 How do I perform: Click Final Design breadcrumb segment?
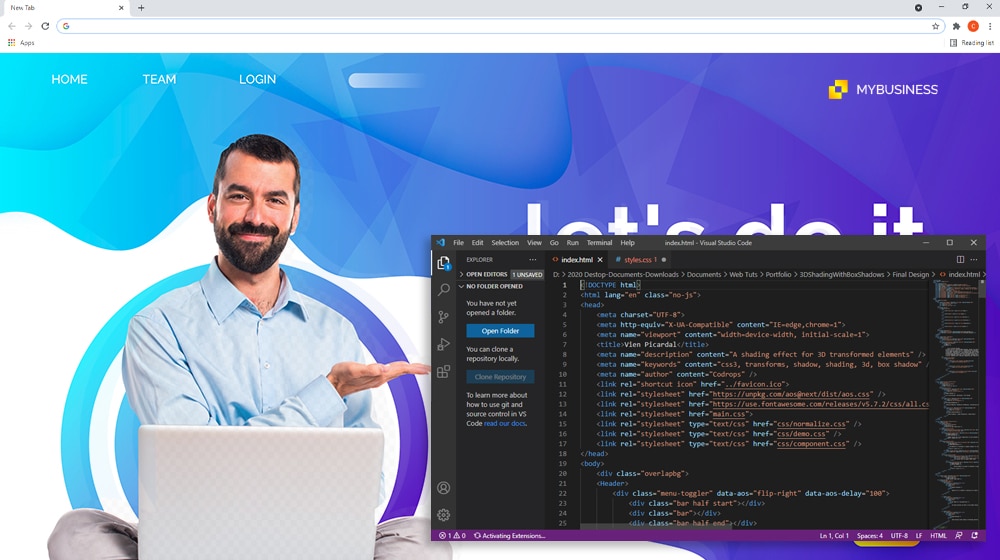coord(910,274)
